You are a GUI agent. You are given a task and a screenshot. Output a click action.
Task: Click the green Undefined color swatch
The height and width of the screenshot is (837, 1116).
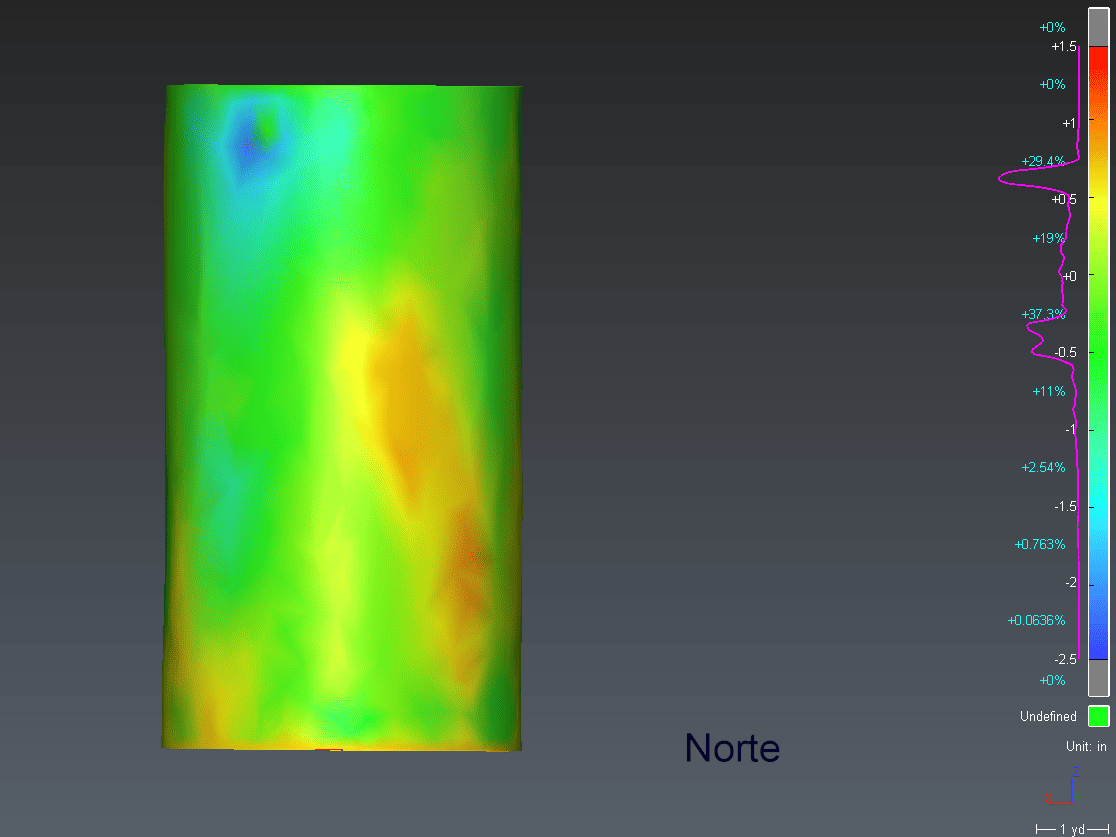1098,716
